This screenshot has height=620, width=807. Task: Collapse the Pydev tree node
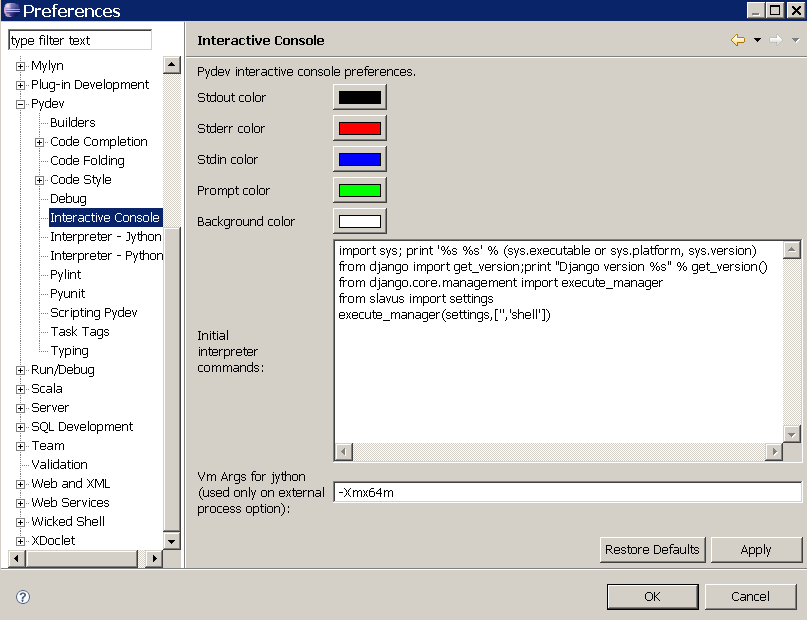click(20, 104)
